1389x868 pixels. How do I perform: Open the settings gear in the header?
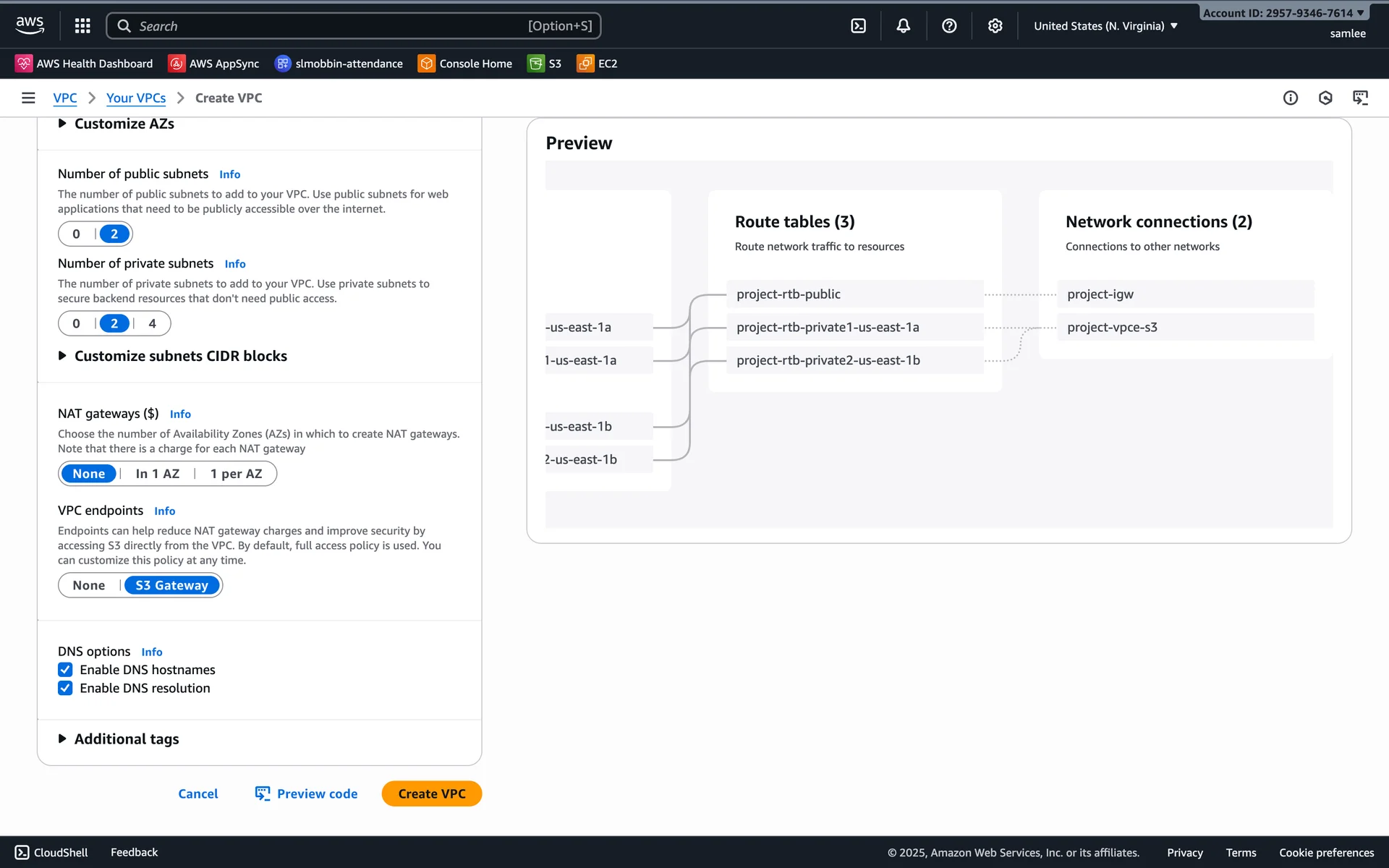995,26
